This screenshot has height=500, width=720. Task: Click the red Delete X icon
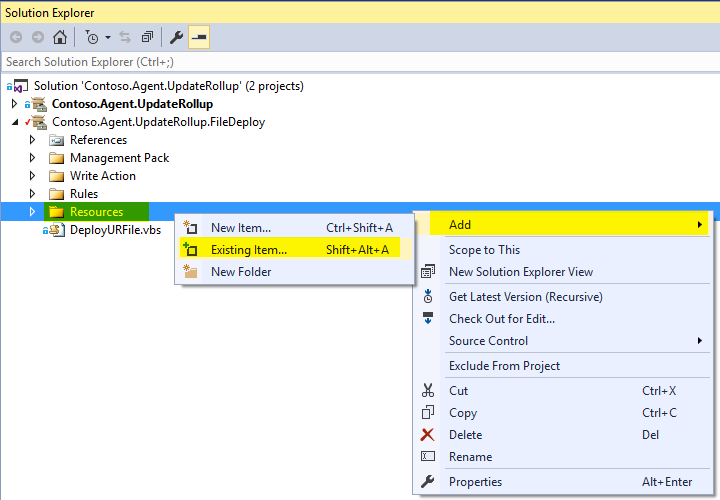[x=428, y=434]
